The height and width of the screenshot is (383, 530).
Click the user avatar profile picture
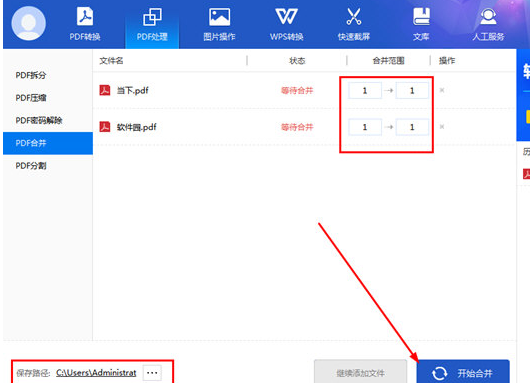28,23
